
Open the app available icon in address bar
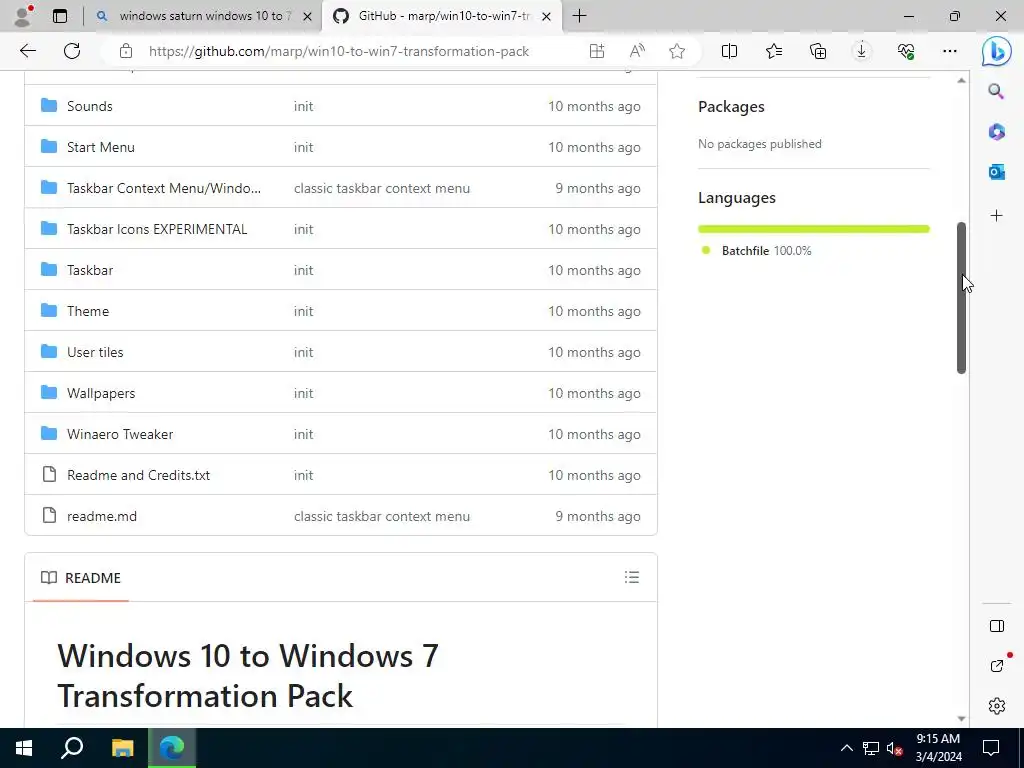596,51
